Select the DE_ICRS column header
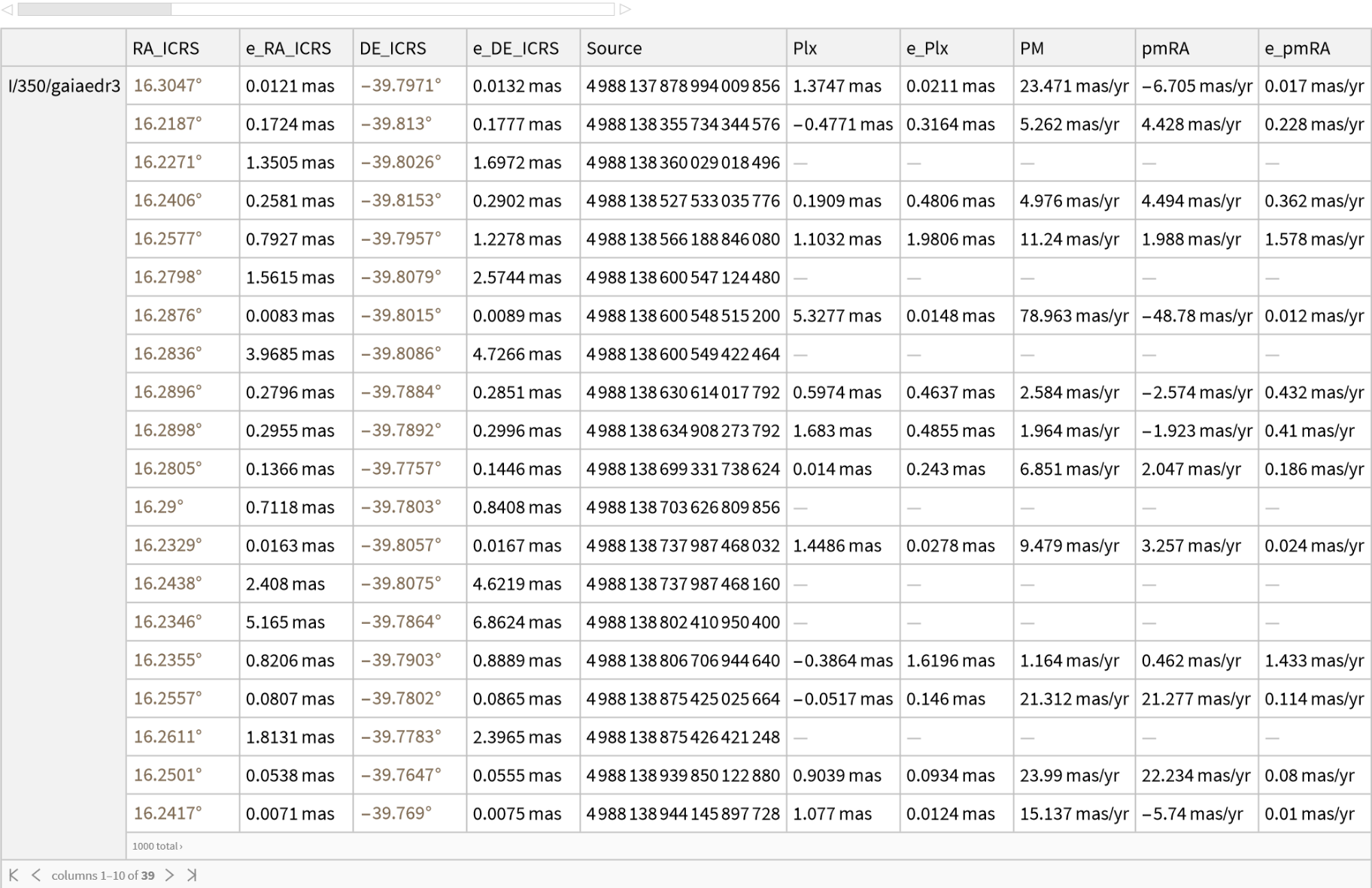 pos(393,48)
